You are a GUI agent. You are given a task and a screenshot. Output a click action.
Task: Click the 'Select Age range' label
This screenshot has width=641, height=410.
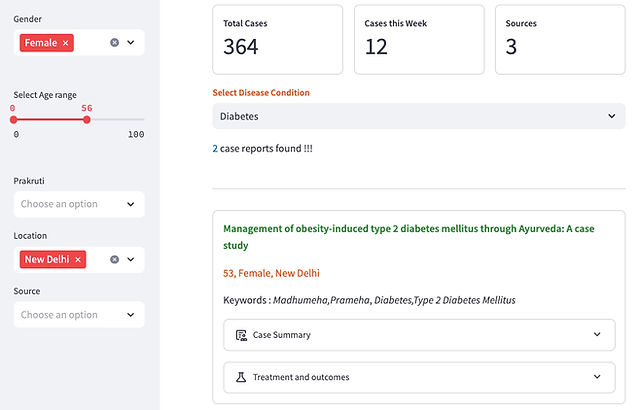[45, 95]
